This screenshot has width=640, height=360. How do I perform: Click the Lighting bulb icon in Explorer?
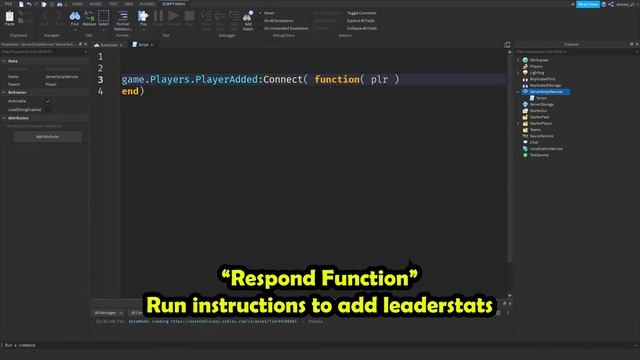[525, 73]
